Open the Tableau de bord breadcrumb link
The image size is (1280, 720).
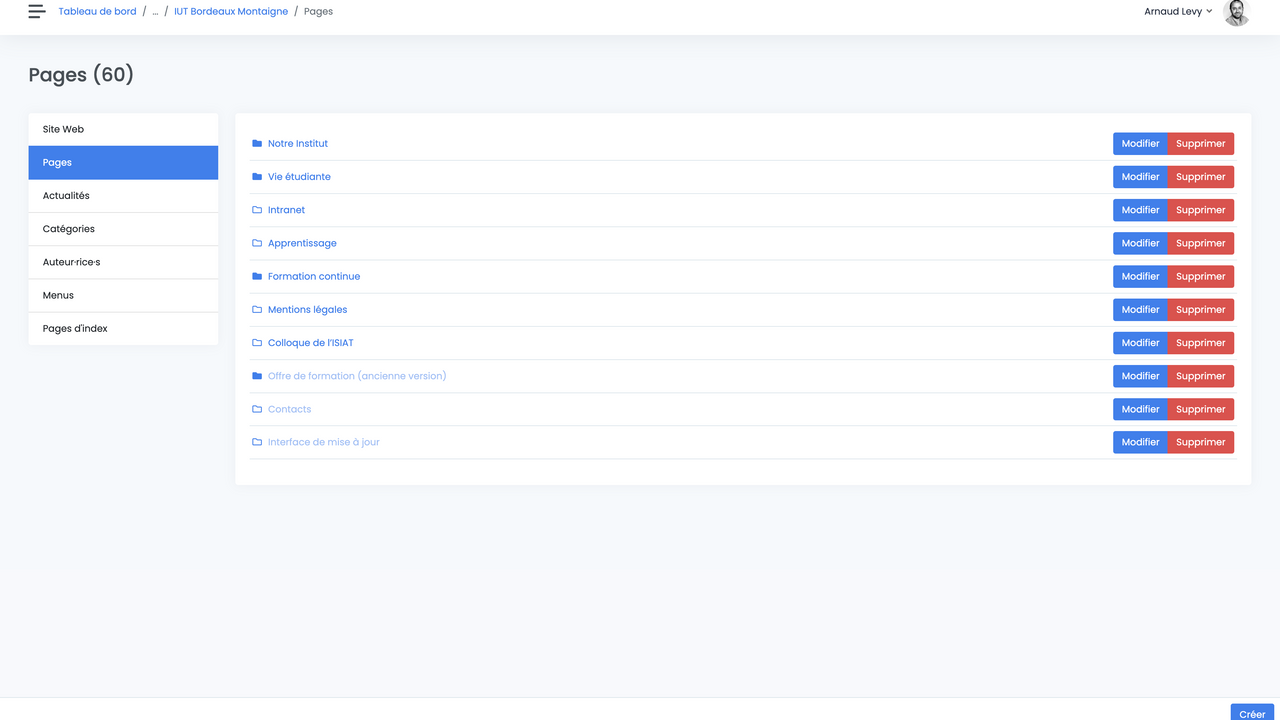[x=97, y=11]
